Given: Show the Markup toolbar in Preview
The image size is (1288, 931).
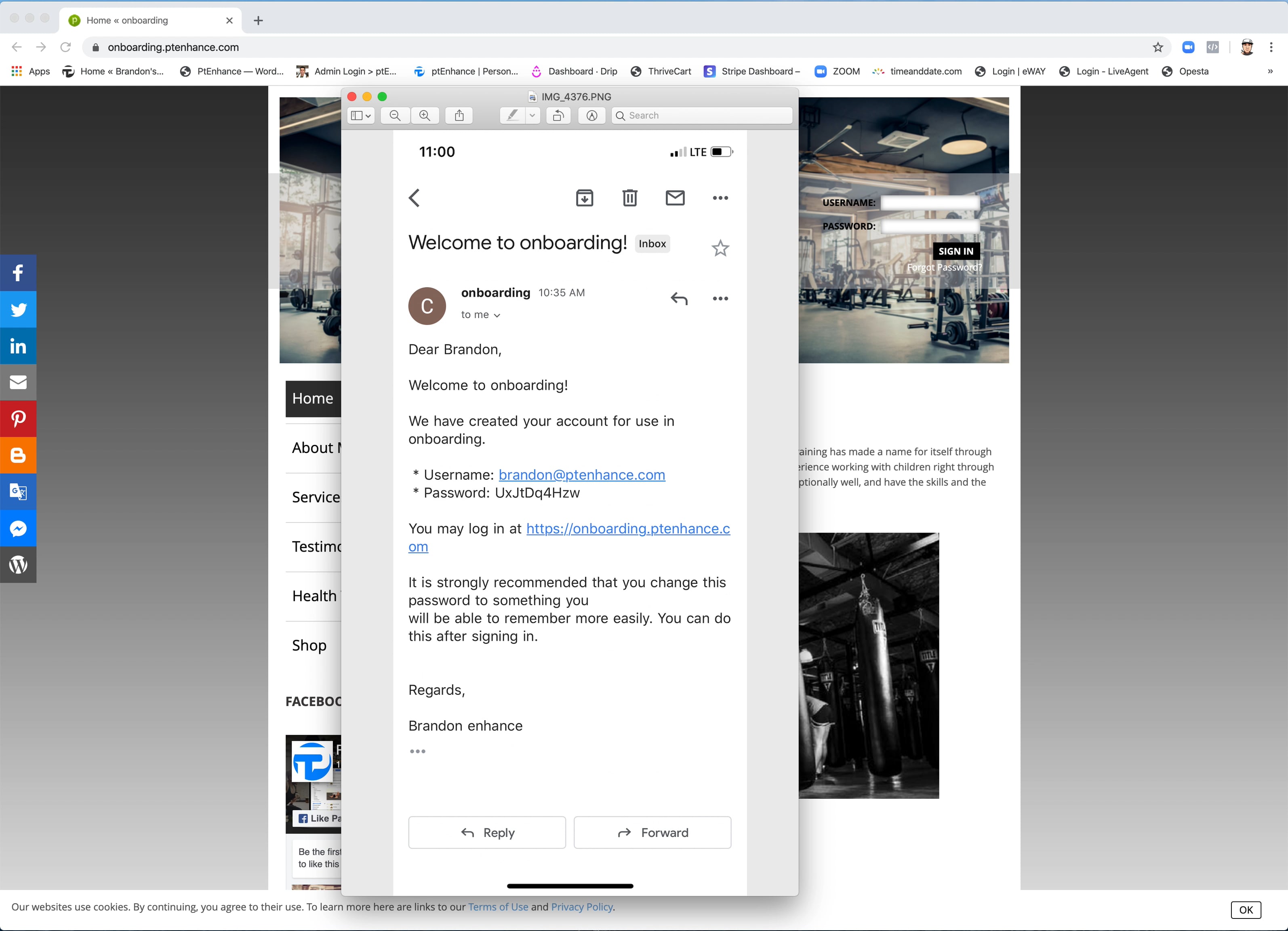Looking at the screenshot, I should tap(592, 115).
